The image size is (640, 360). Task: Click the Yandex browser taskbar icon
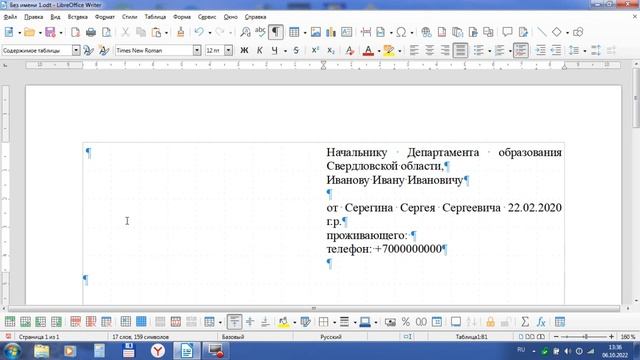pos(158,351)
